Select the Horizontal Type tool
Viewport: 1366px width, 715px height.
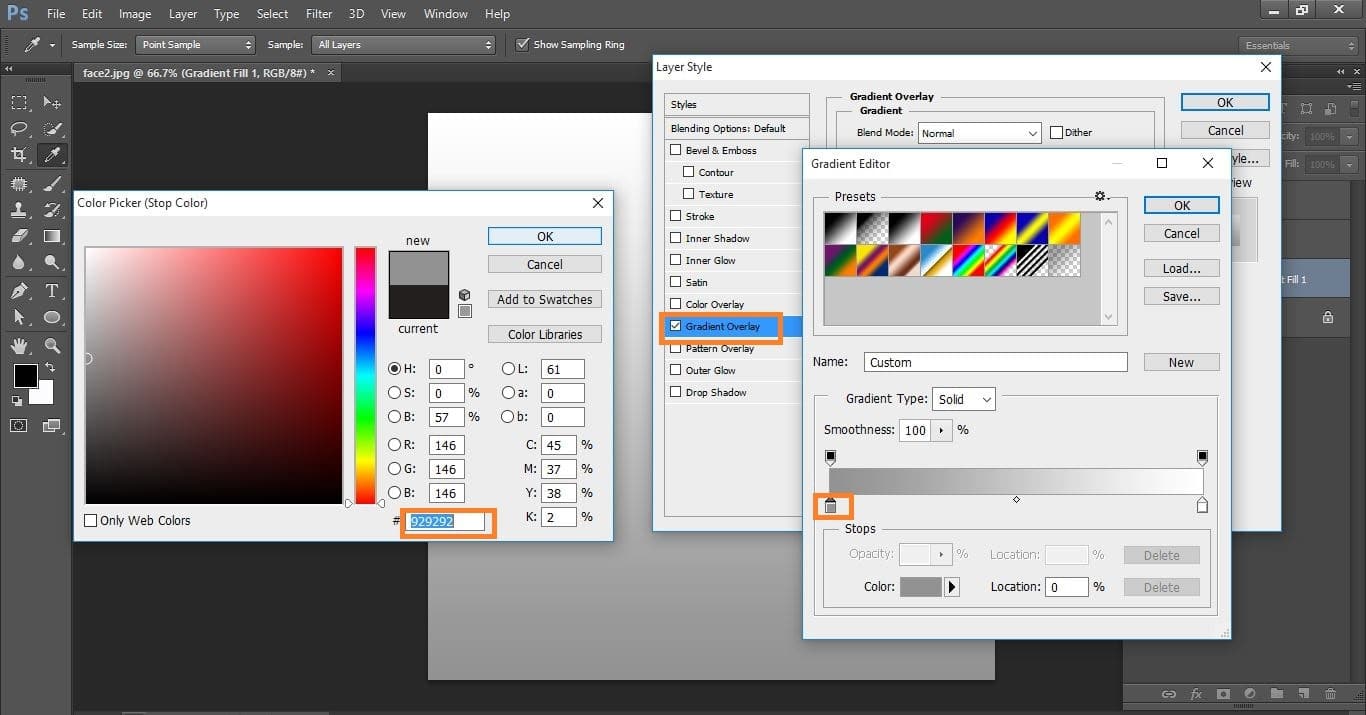51,291
